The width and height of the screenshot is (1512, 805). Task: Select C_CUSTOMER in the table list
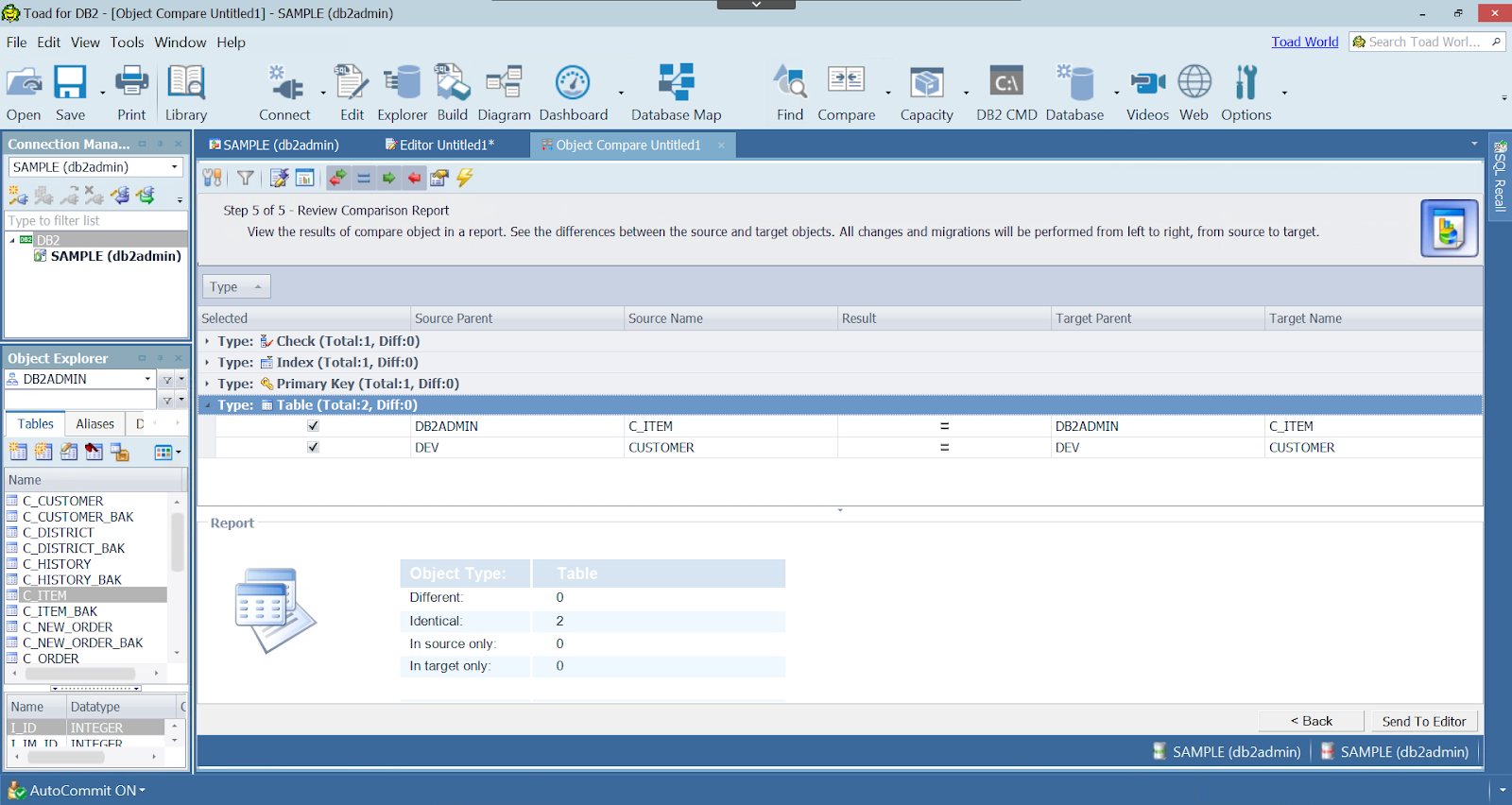(x=62, y=501)
